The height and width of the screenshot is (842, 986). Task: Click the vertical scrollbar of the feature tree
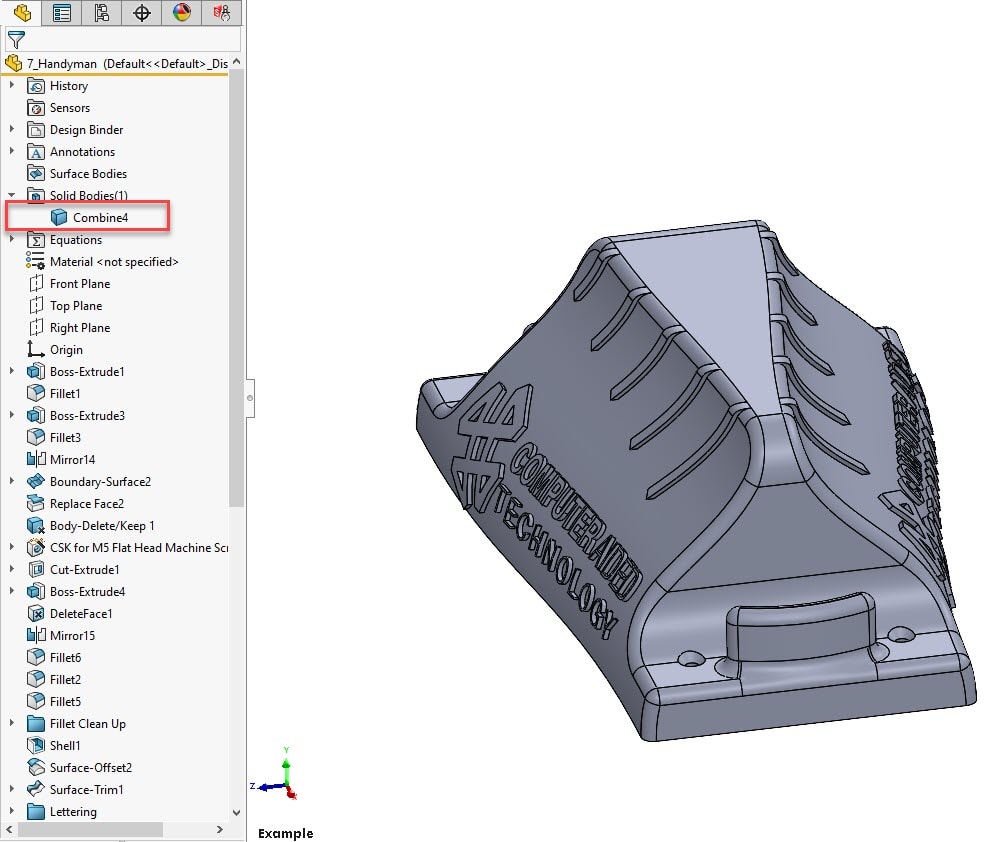(x=236, y=289)
